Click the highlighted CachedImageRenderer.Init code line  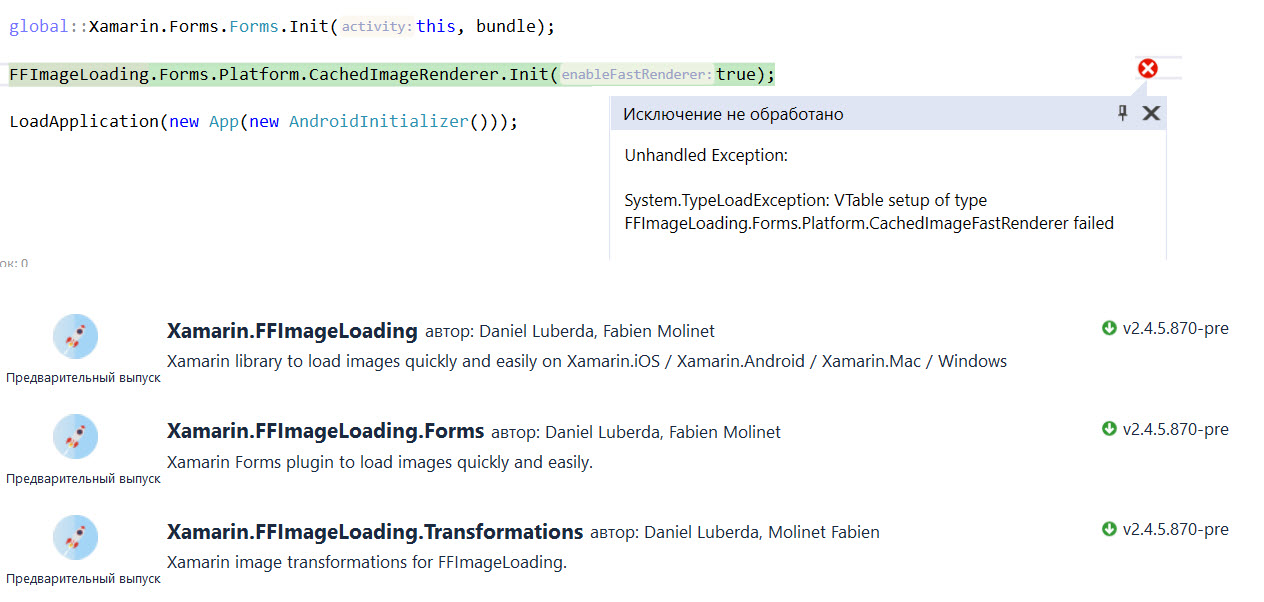(x=391, y=74)
